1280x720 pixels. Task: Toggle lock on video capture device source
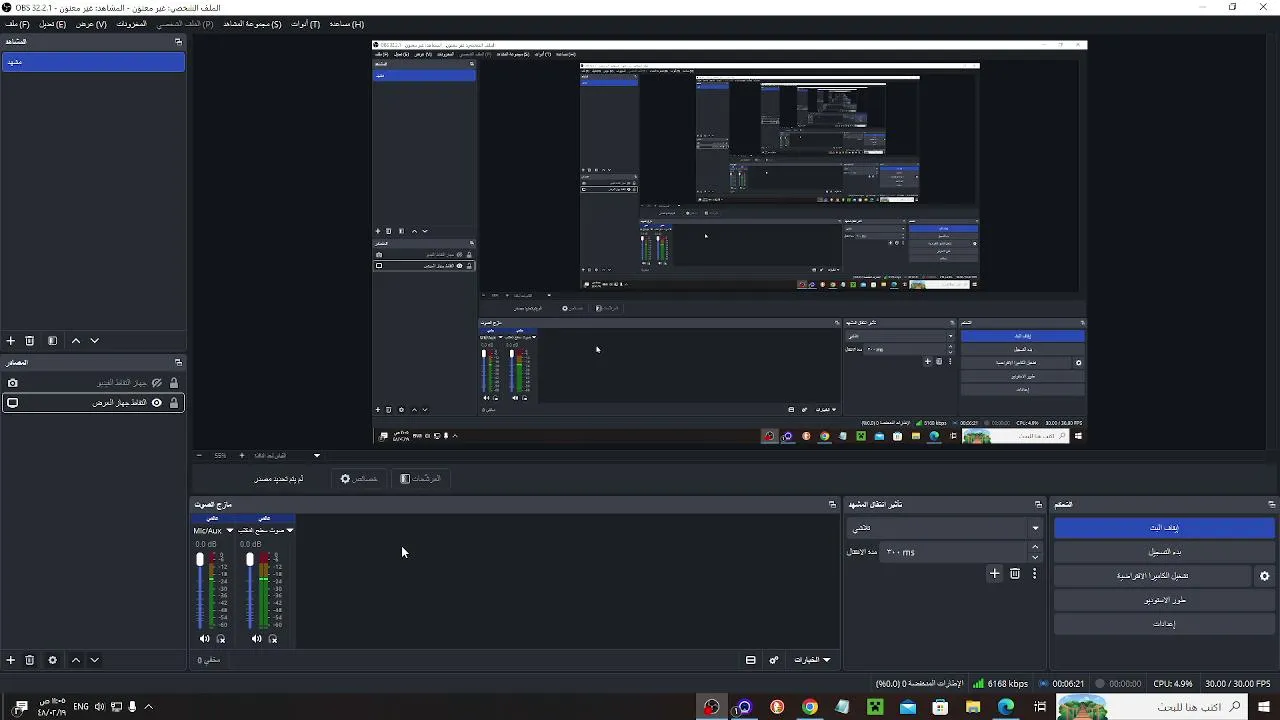[x=174, y=383]
